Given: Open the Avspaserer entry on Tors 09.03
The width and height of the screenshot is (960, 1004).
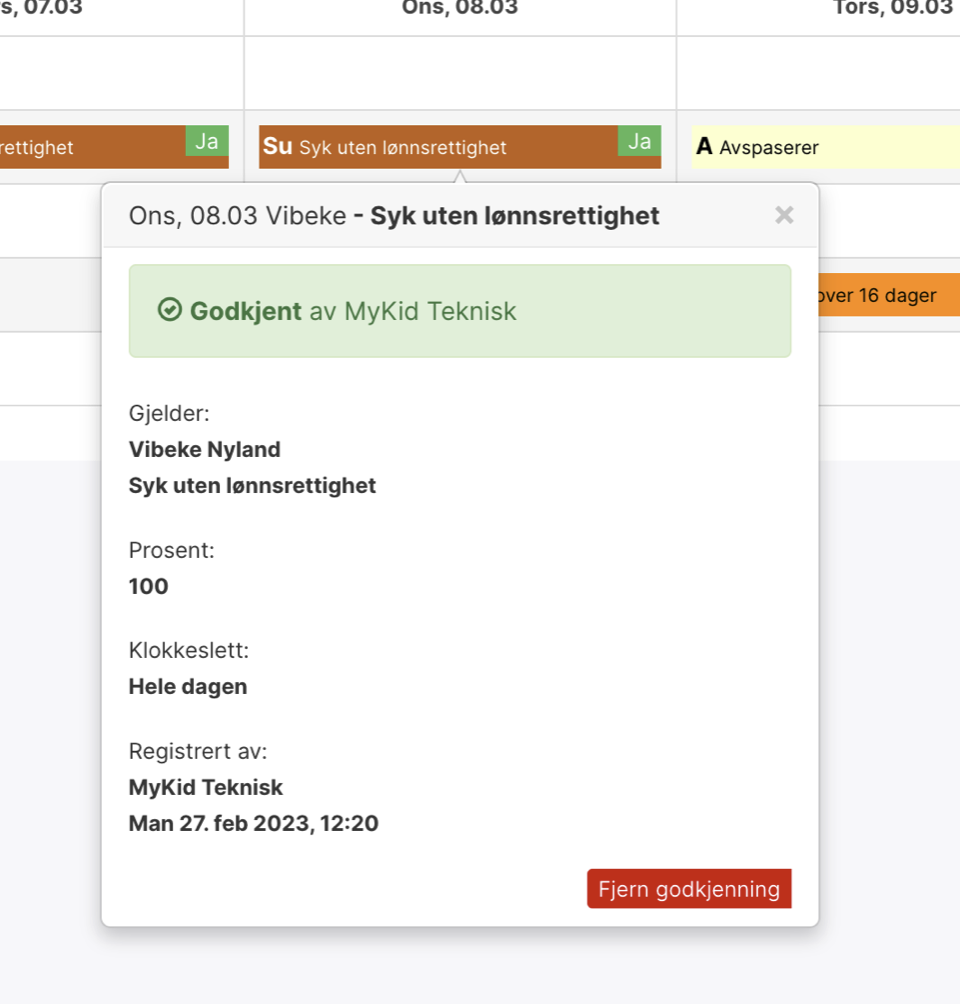Looking at the screenshot, I should coord(826,147).
